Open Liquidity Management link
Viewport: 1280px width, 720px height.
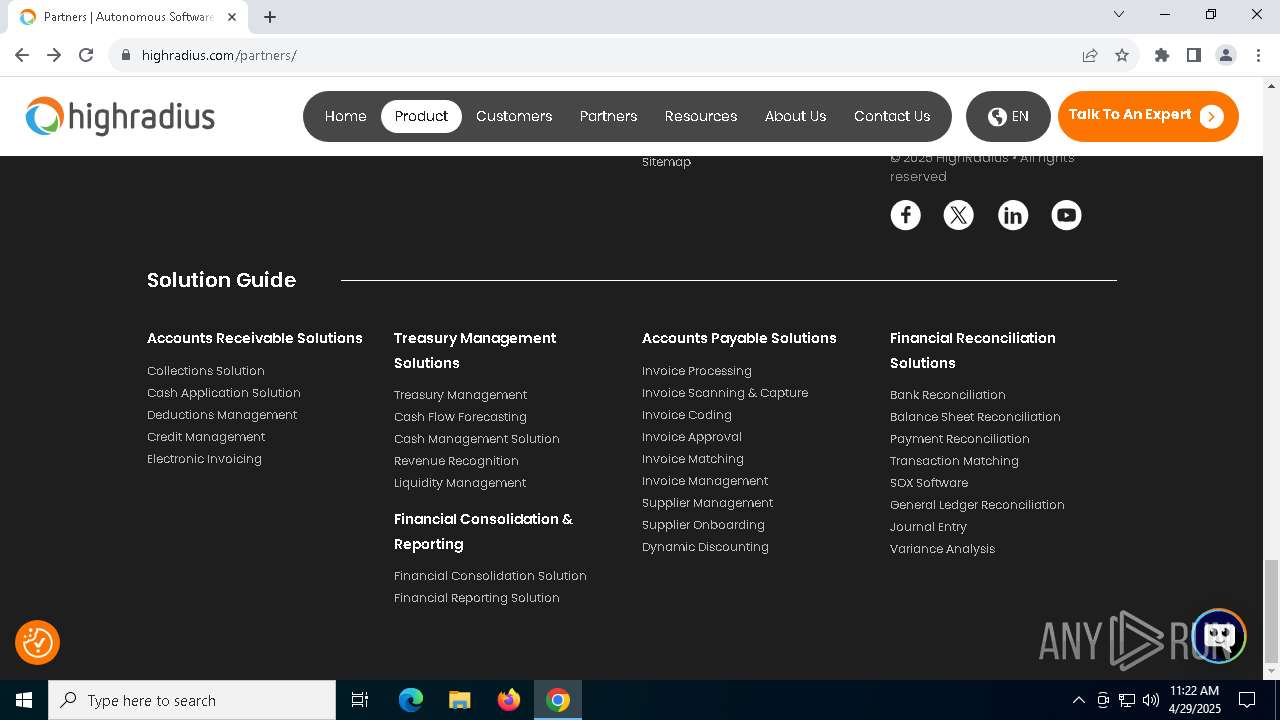(460, 483)
